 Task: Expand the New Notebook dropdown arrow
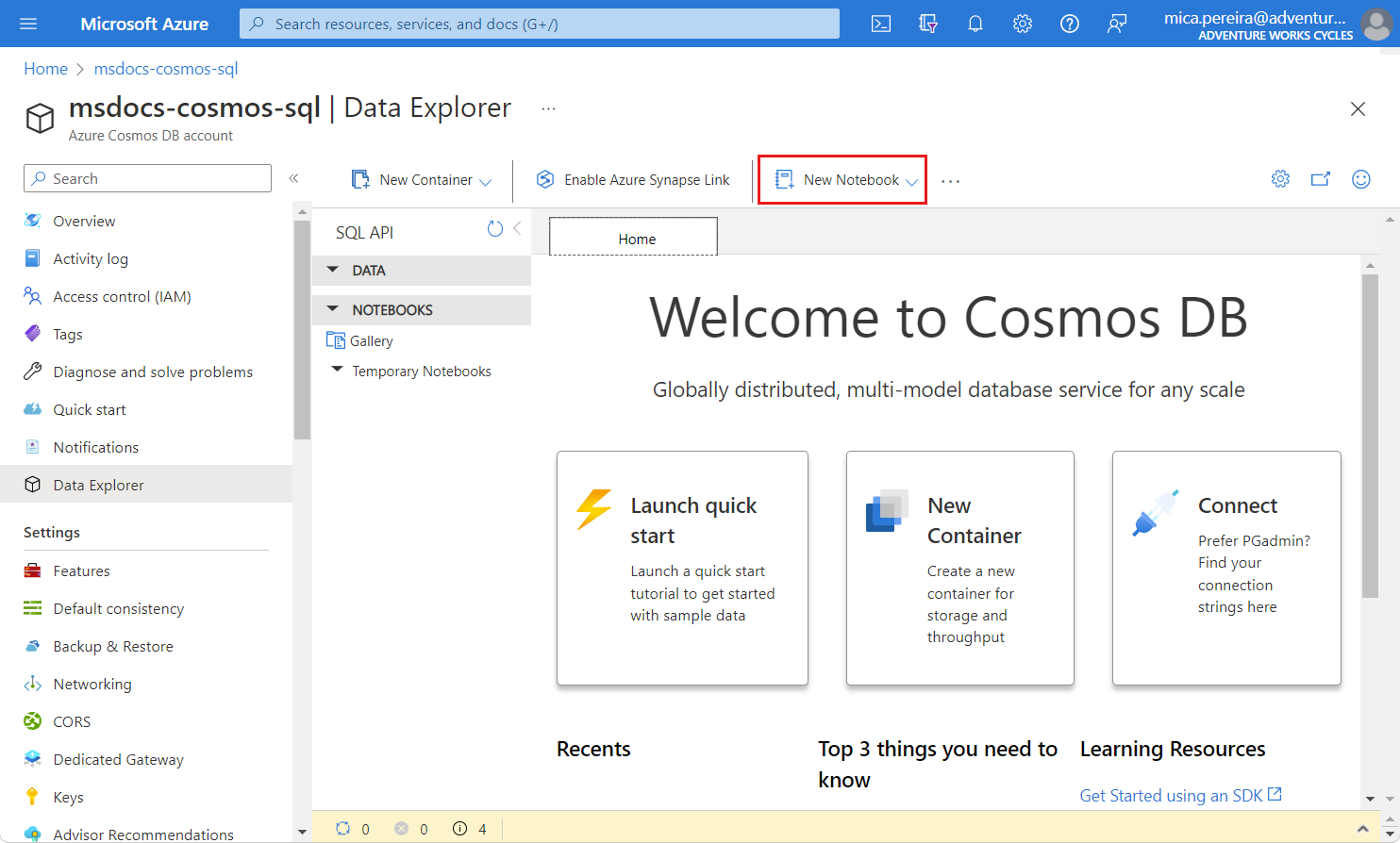tap(912, 181)
